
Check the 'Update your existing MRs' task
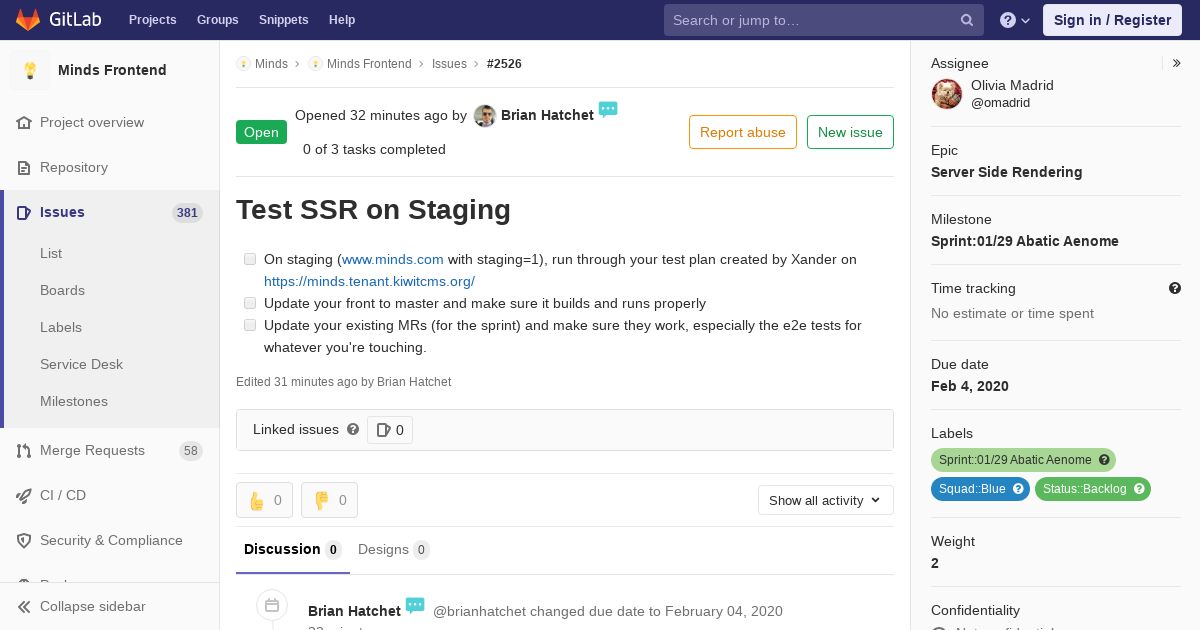coord(250,325)
